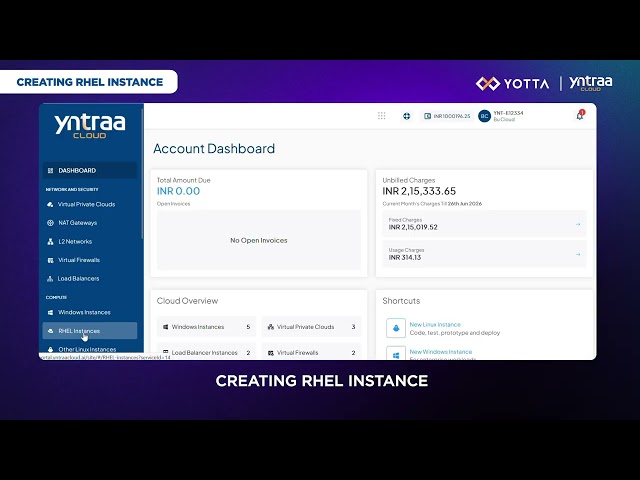Click the Cloud Overview heading
Viewport: 640px width, 480px height.
point(187,301)
